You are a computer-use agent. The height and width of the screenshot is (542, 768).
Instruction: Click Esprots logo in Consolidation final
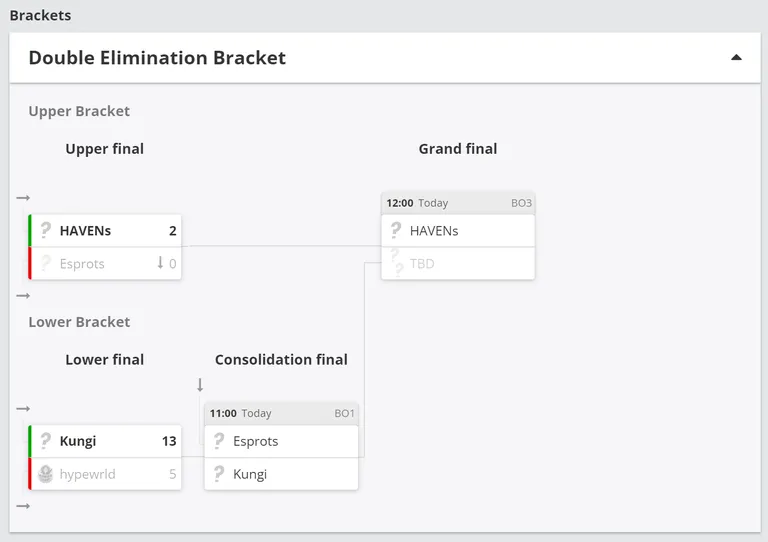(x=219, y=441)
